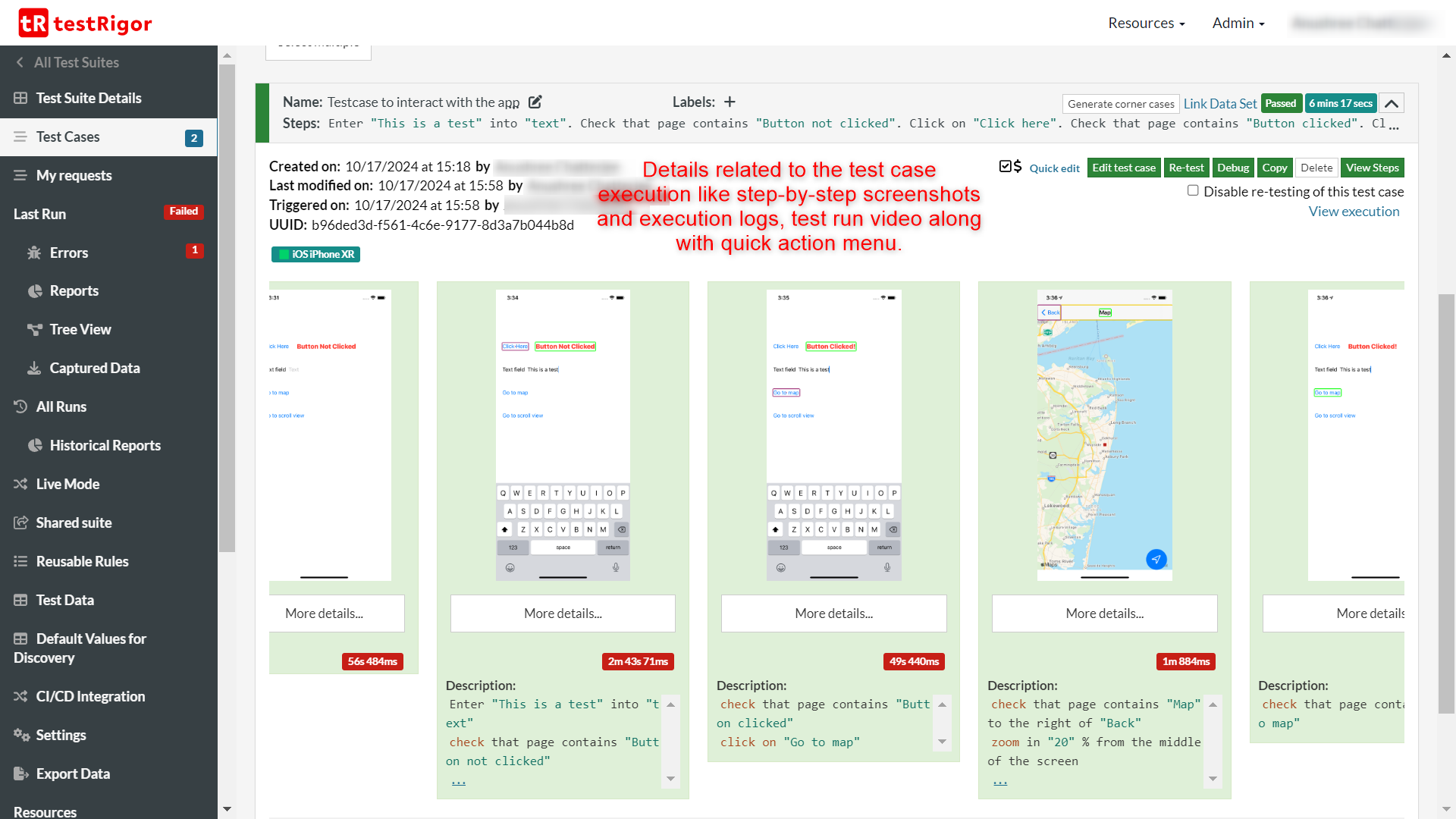The image size is (1456, 819).
Task: Open the View execution link
Action: point(1354,212)
